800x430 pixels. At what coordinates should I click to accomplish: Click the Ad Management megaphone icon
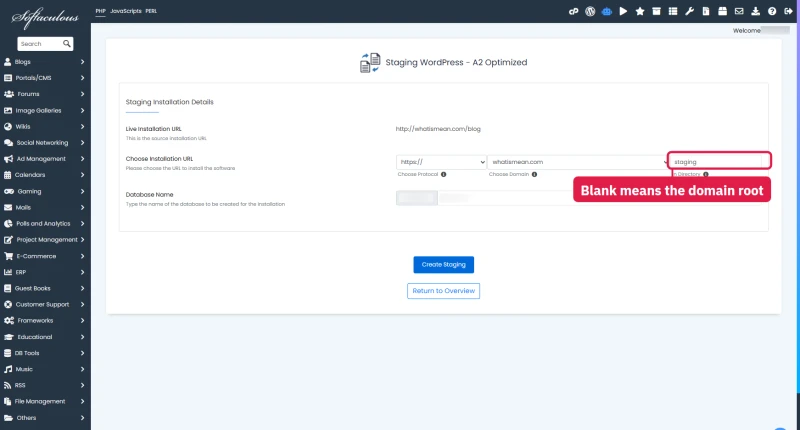(8, 159)
